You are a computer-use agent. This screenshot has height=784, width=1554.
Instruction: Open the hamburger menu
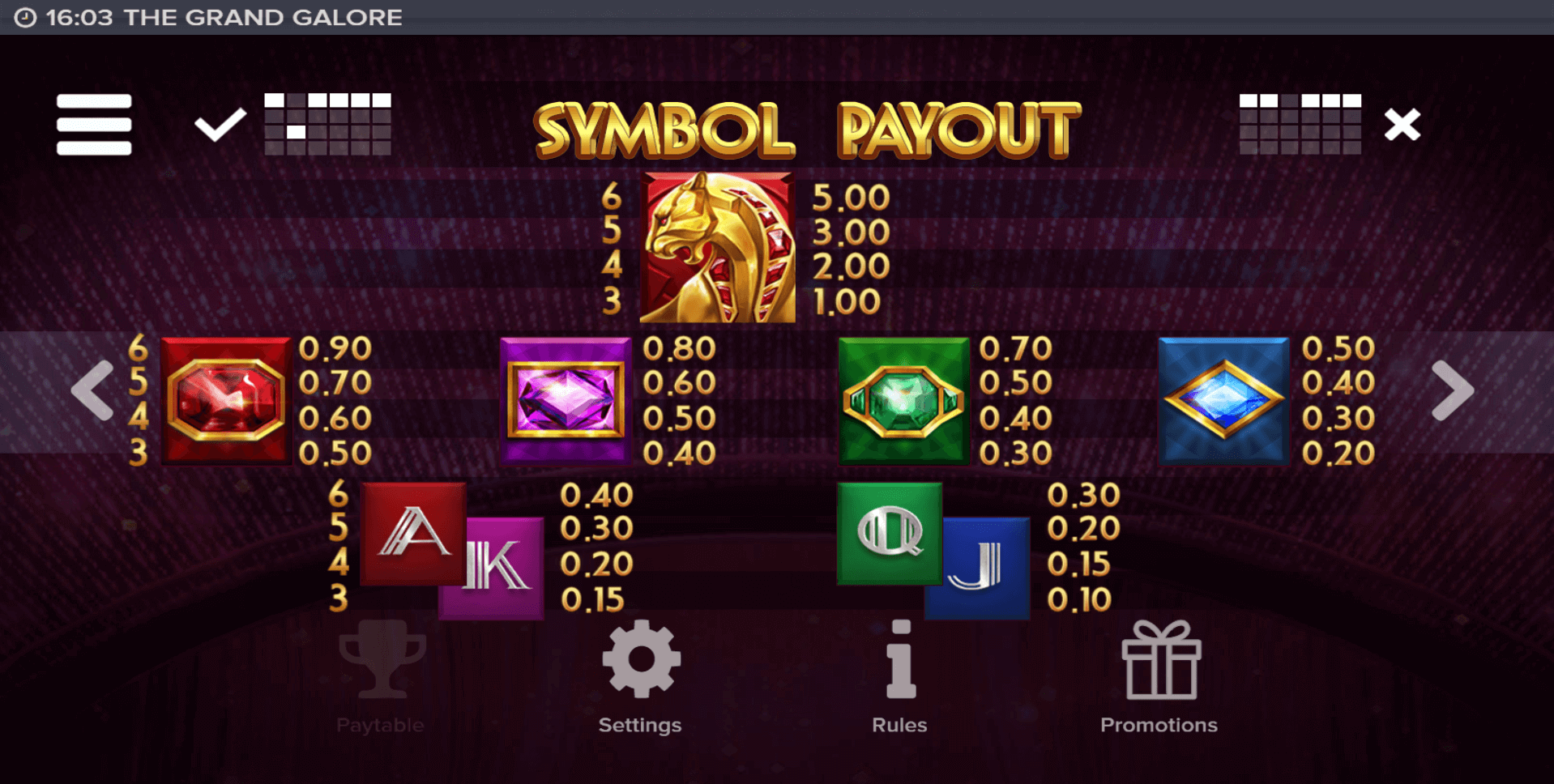pyautogui.click(x=94, y=124)
